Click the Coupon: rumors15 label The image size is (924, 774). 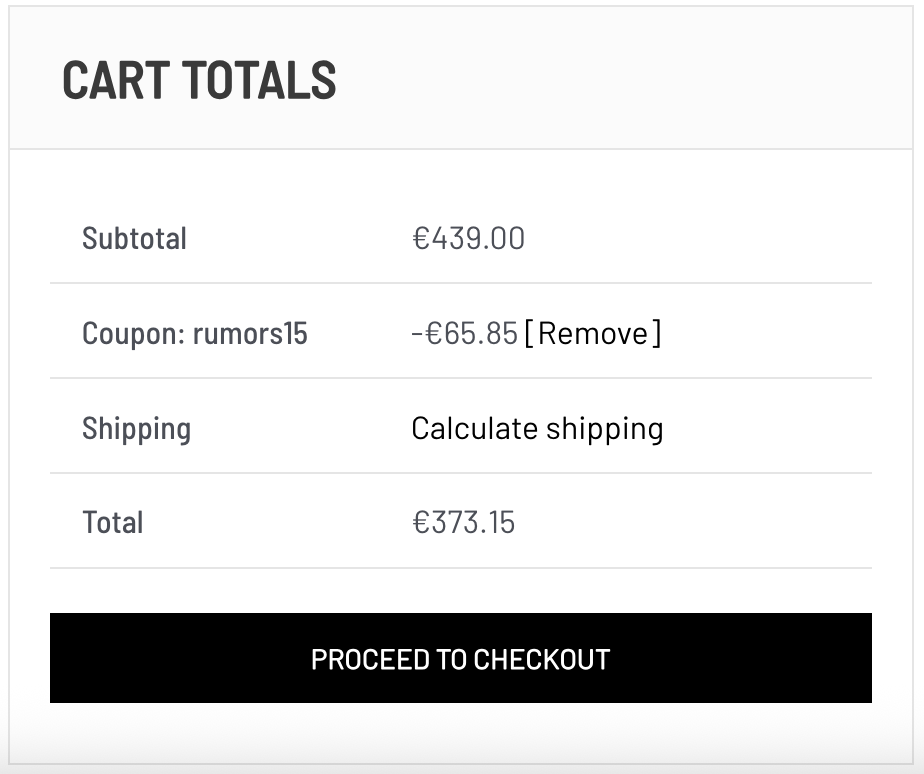194,333
